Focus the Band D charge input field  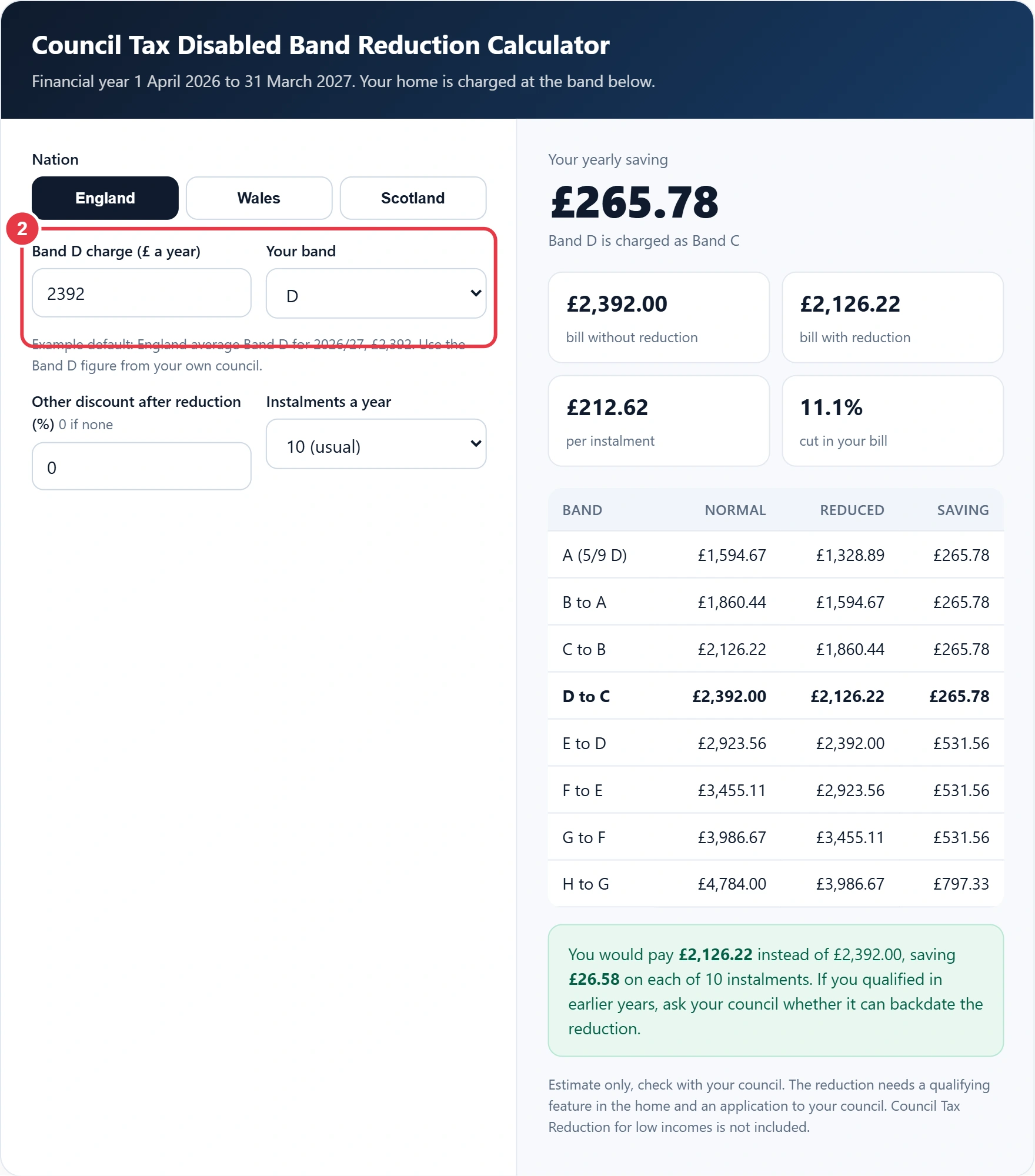click(142, 293)
